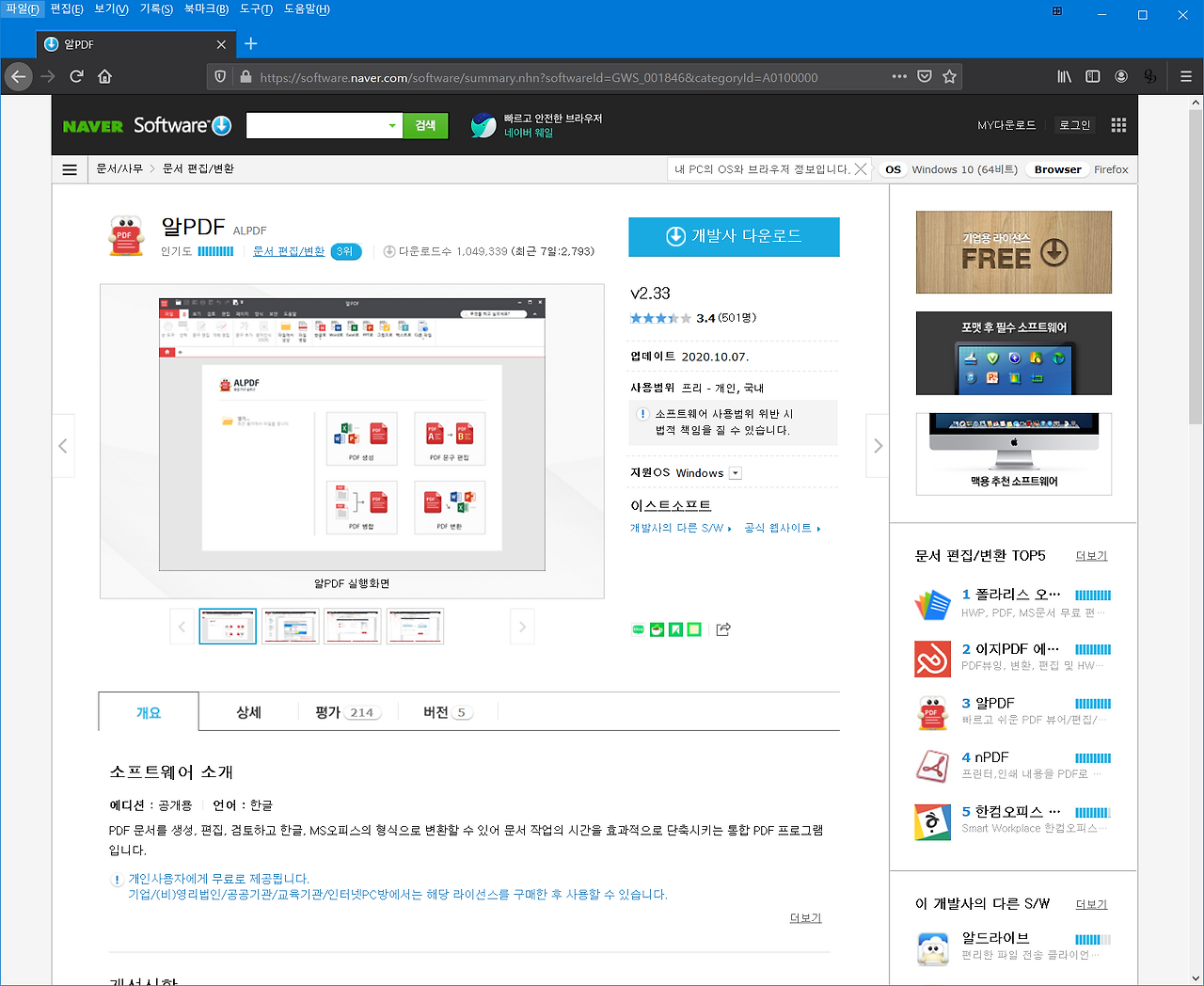
Task: Open the generic share link icon
Action: click(x=722, y=629)
